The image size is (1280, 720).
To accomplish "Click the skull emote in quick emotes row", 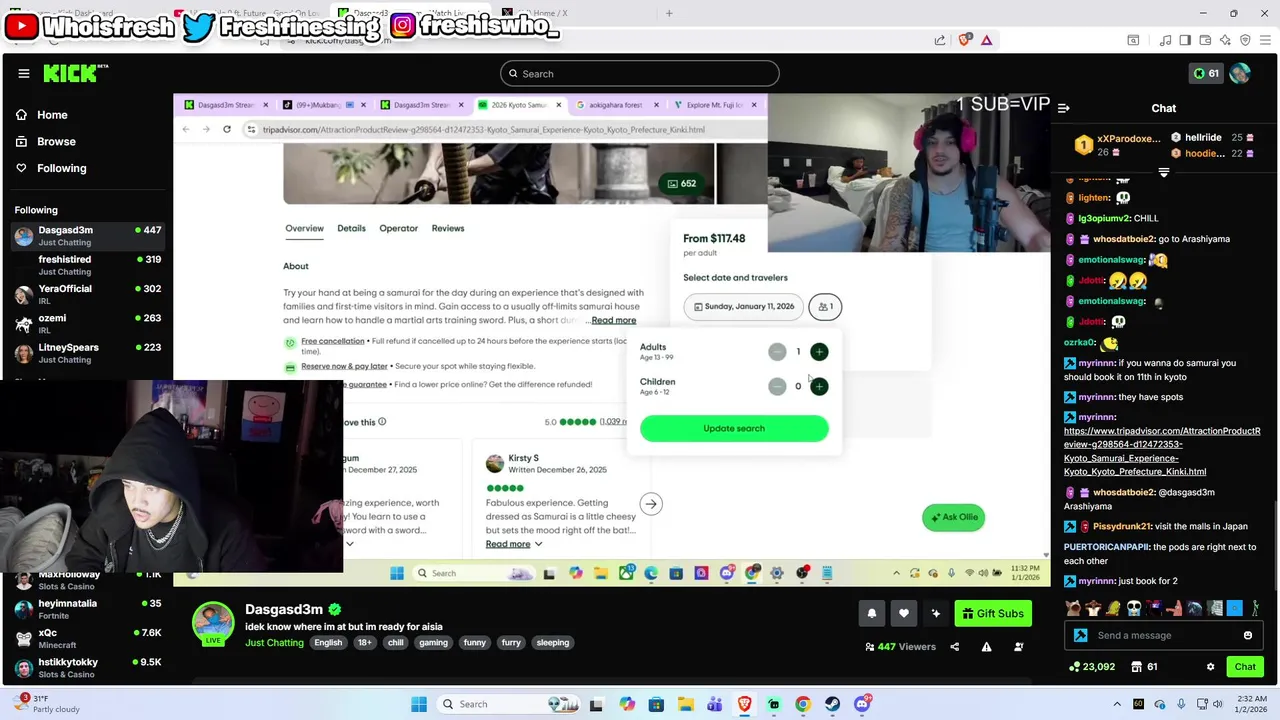I will pos(1133,608).
